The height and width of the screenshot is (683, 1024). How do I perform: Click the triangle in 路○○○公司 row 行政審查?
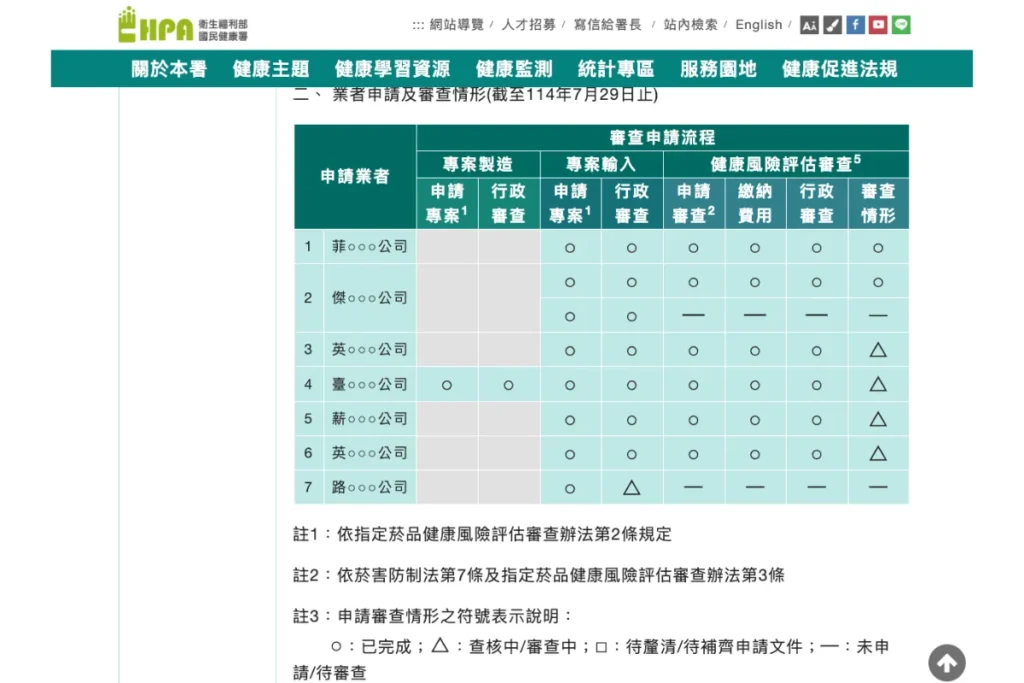pos(632,487)
